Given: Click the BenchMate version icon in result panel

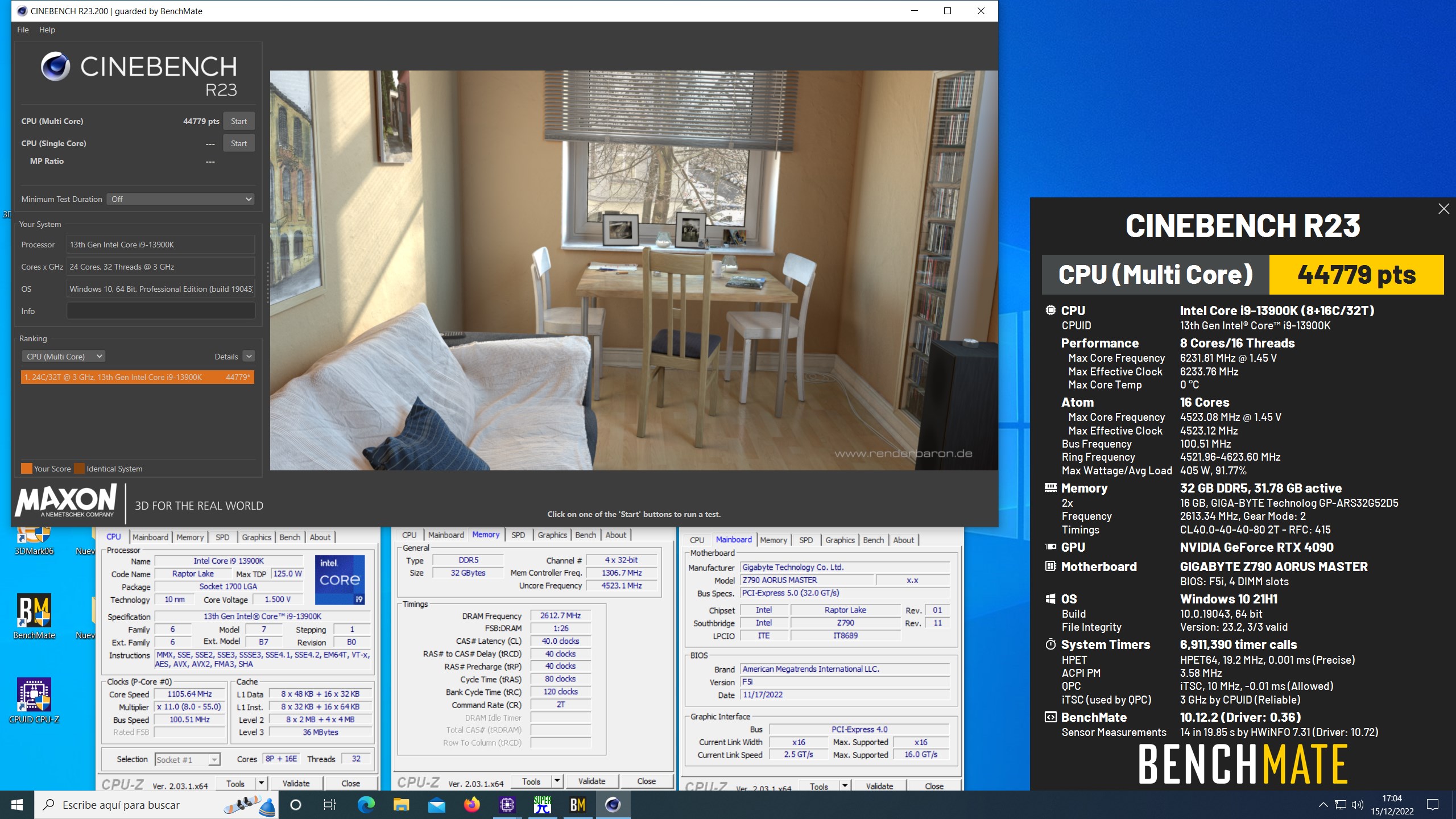Looking at the screenshot, I should 1050,717.
